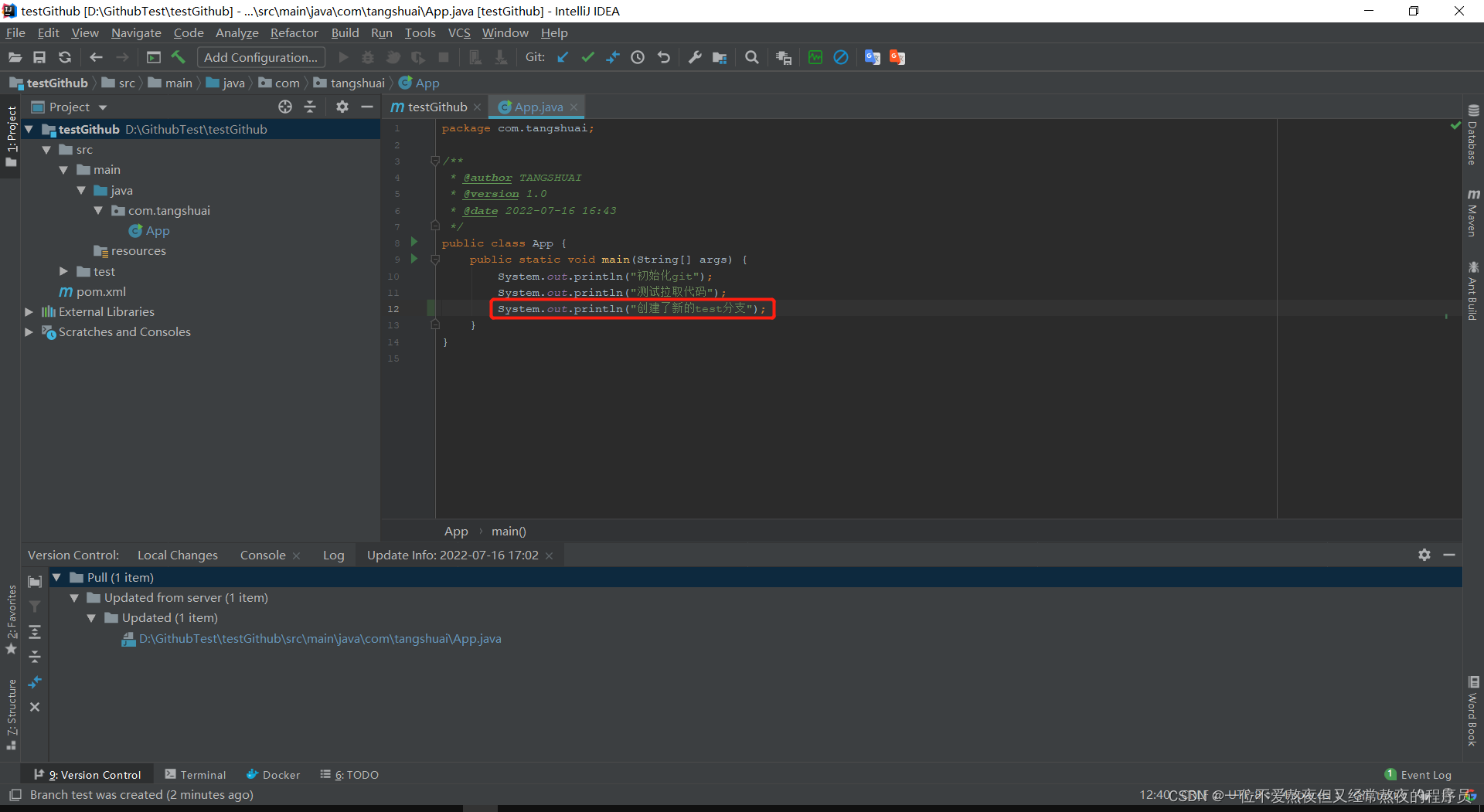This screenshot has height=812, width=1484.
Task: Close the Update Info tab
Action: click(x=550, y=555)
